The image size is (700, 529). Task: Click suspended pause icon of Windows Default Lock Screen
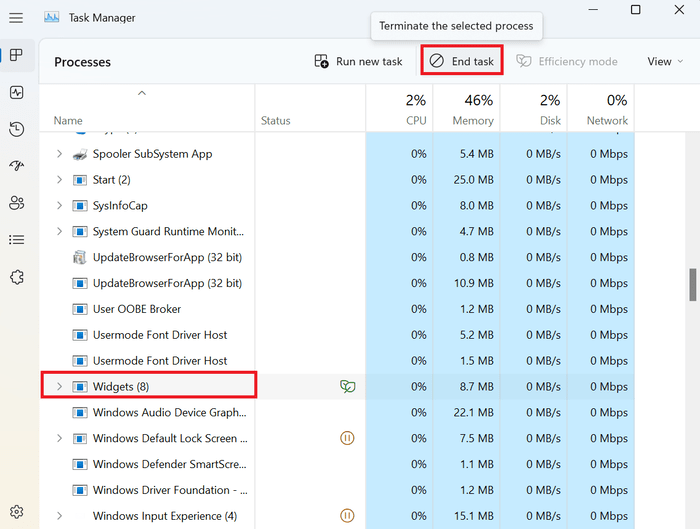pyautogui.click(x=347, y=438)
